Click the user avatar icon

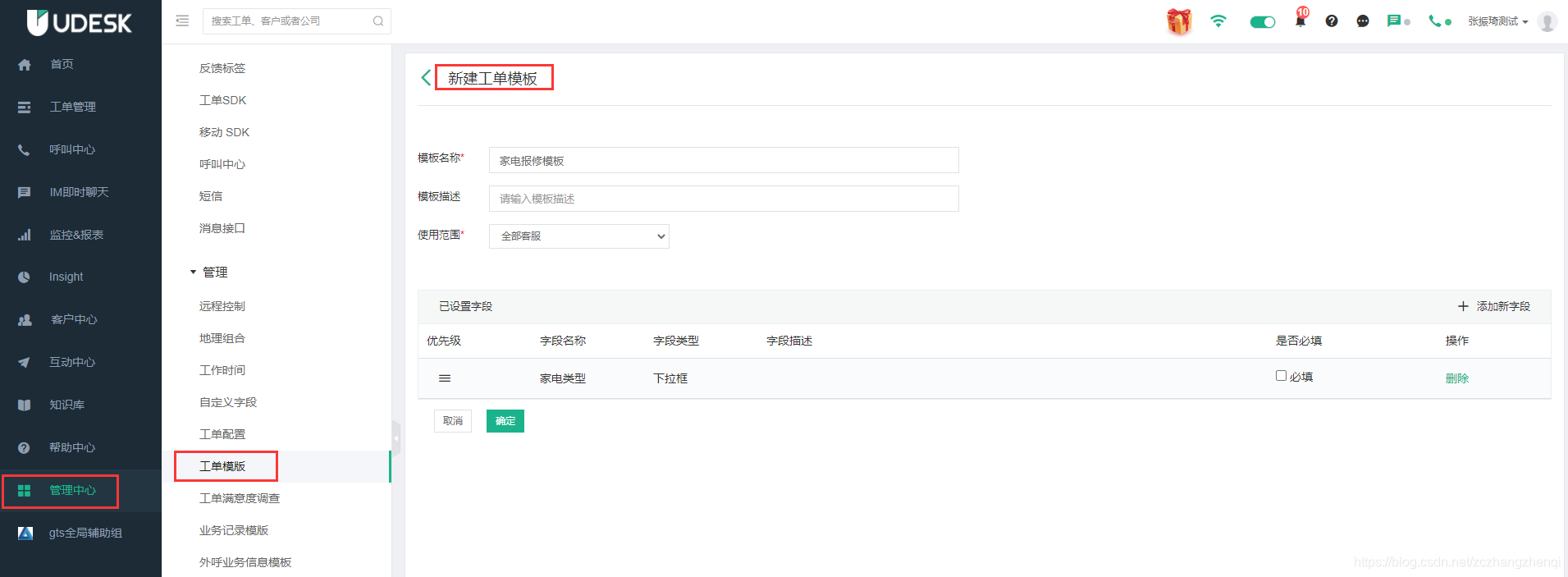click(x=1547, y=21)
